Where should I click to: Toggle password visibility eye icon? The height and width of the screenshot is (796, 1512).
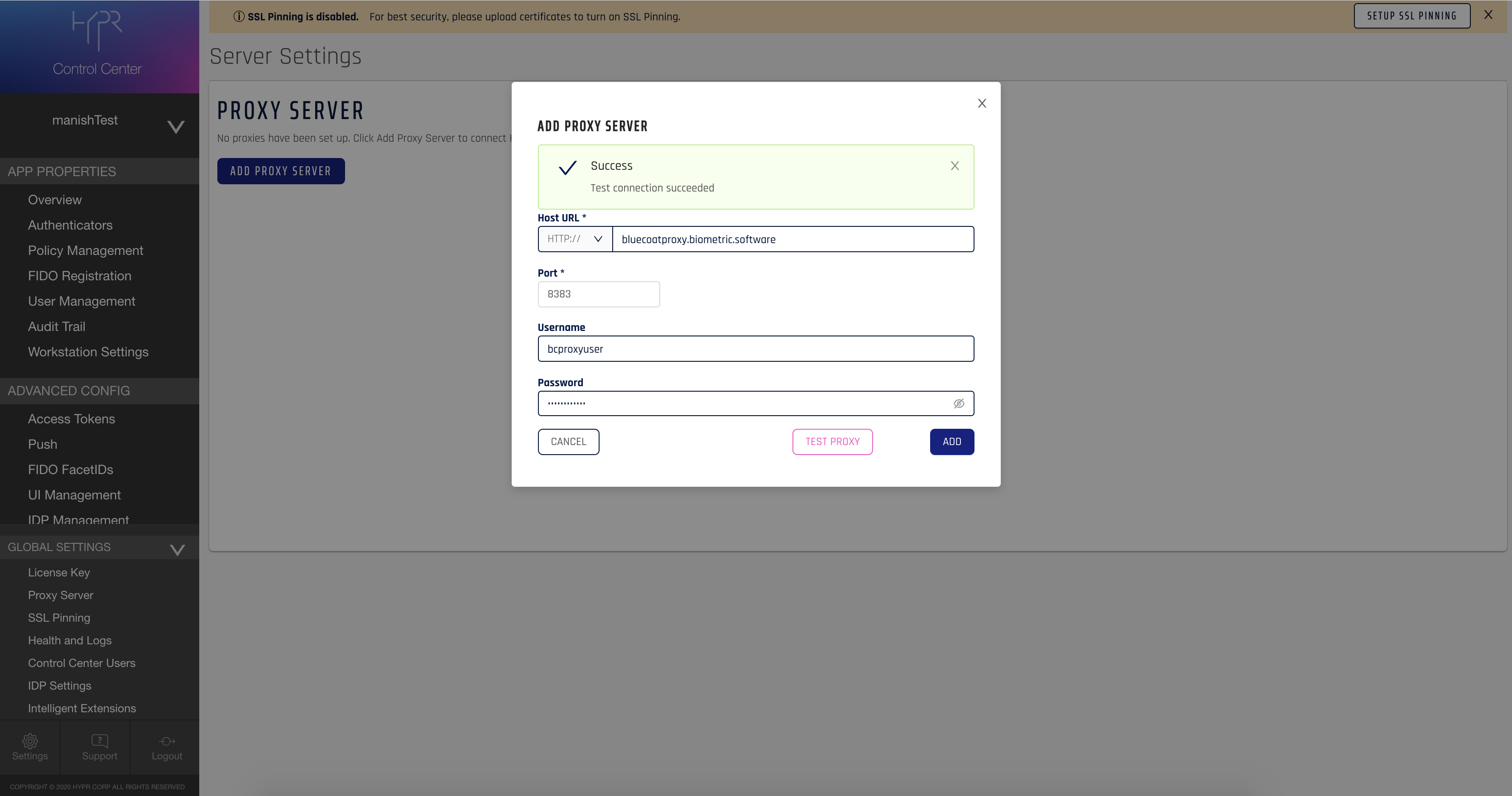[x=959, y=404]
